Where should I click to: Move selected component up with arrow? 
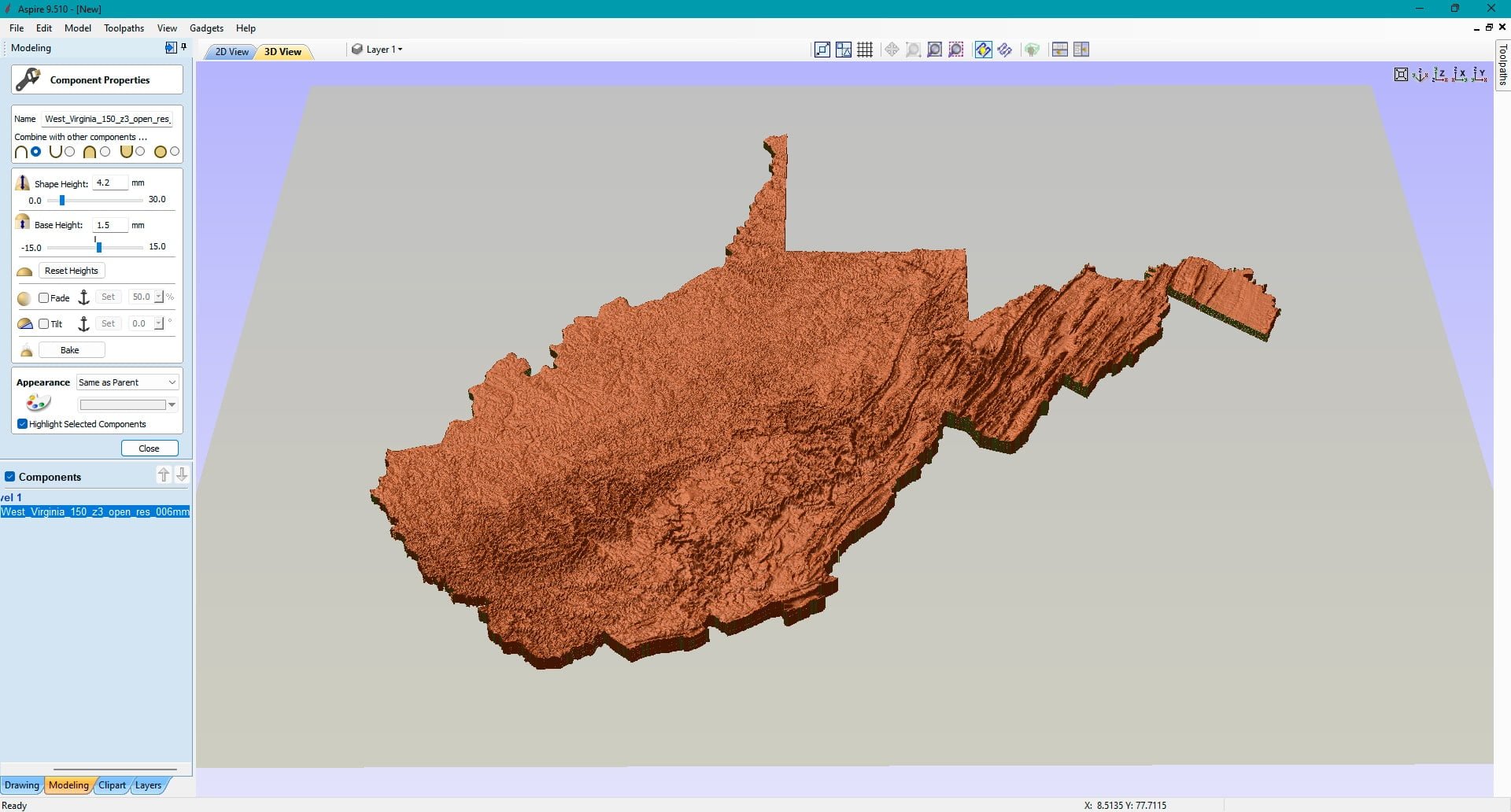[x=164, y=474]
